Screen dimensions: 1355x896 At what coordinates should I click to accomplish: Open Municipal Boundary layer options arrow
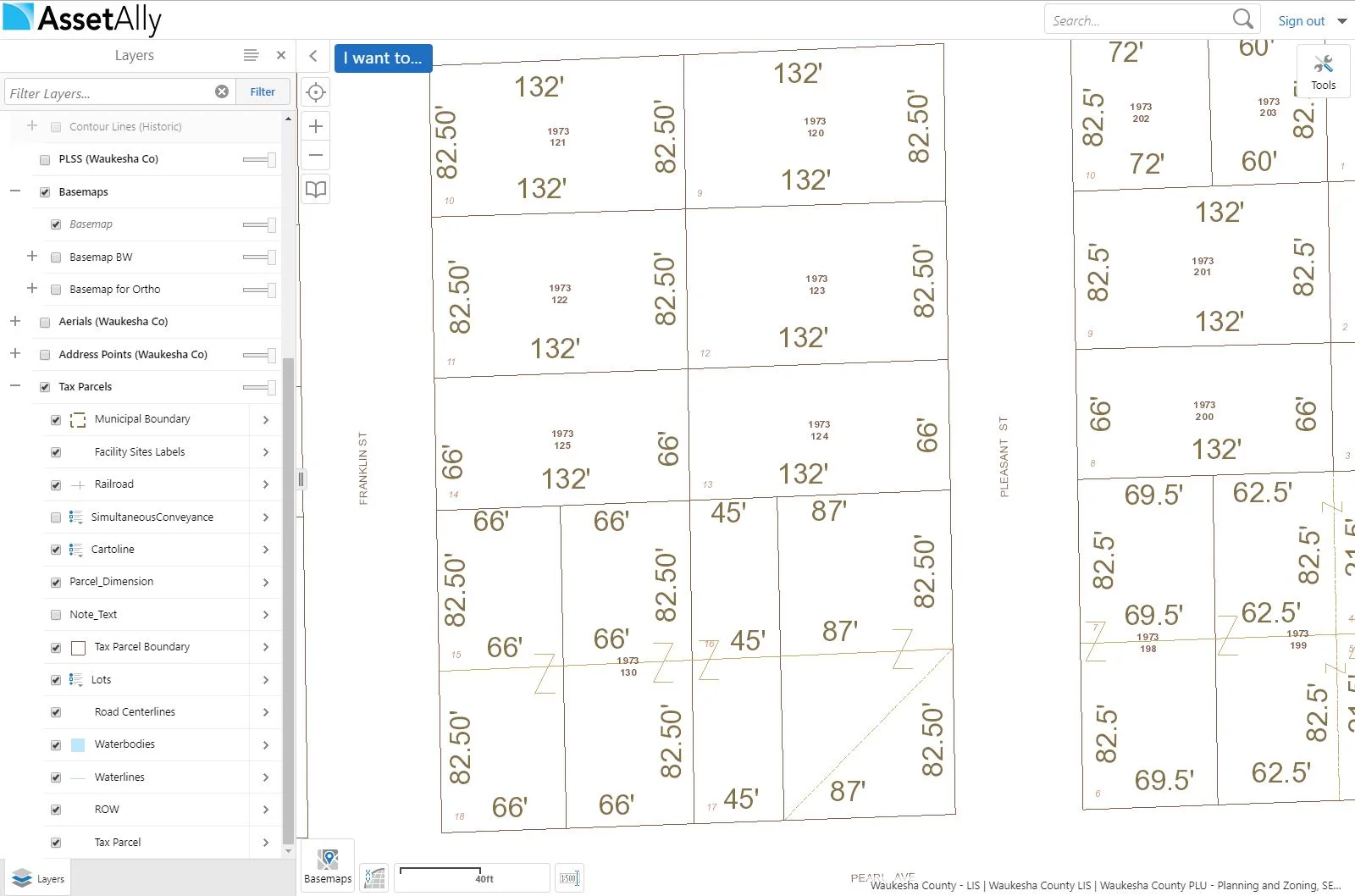click(x=266, y=420)
